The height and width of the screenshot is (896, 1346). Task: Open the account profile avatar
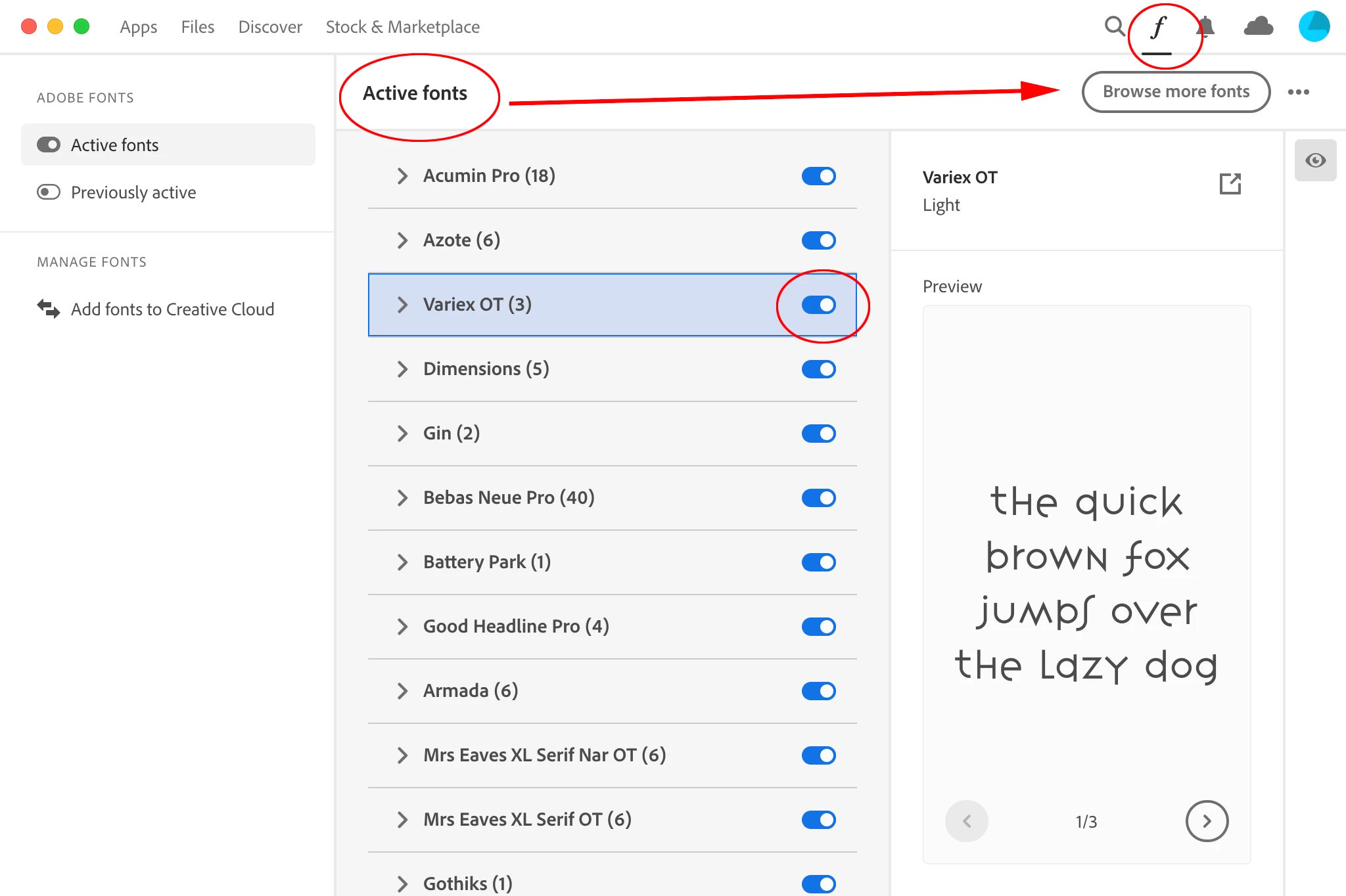click(x=1314, y=27)
